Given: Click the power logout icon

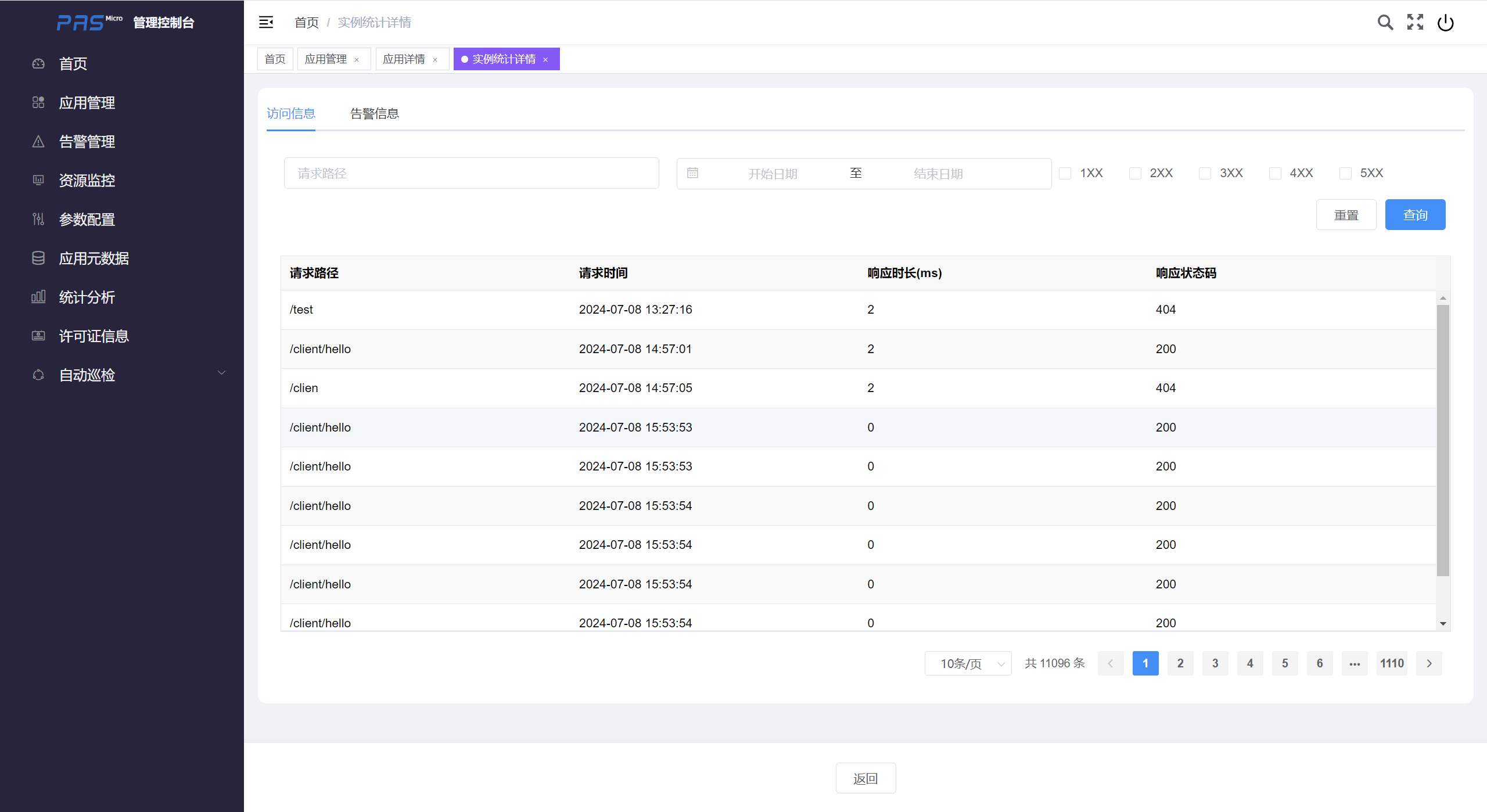Looking at the screenshot, I should point(1445,23).
